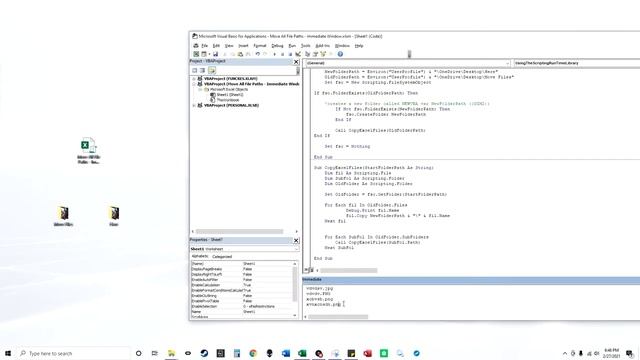Open the Debug menu
Viewport: 640px width, 360px height.
[277, 46]
